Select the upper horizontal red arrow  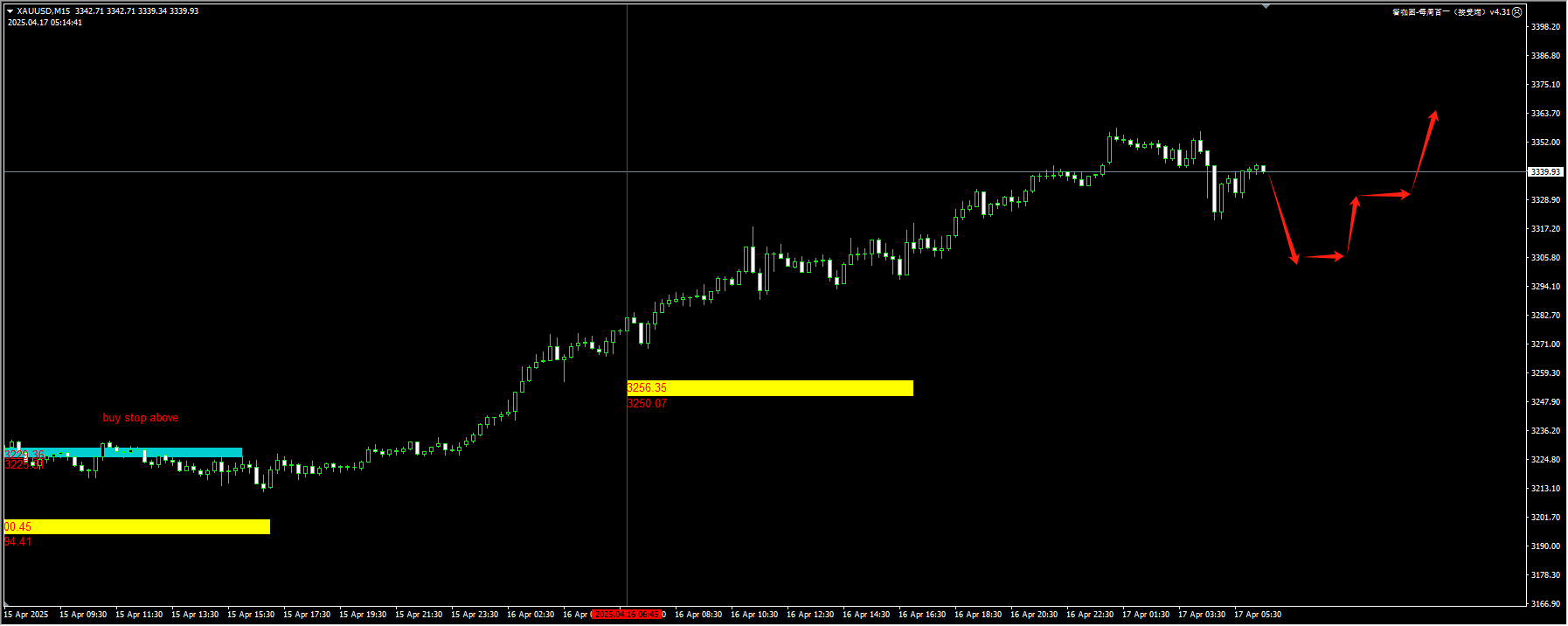point(1384,194)
